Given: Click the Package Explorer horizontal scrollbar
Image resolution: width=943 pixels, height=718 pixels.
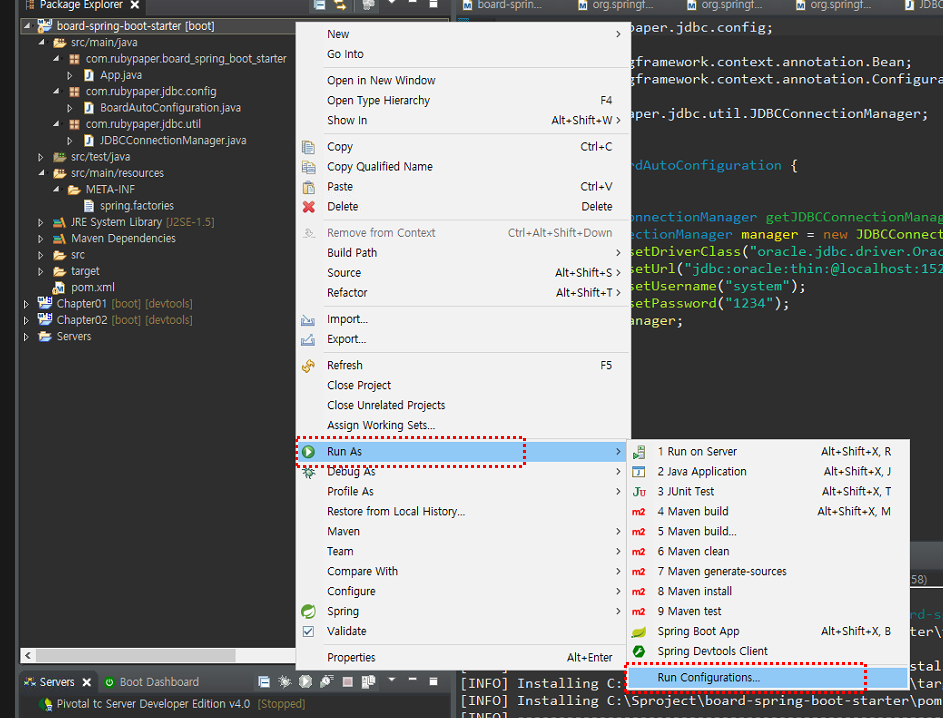Looking at the screenshot, I should pyautogui.click(x=135, y=655).
